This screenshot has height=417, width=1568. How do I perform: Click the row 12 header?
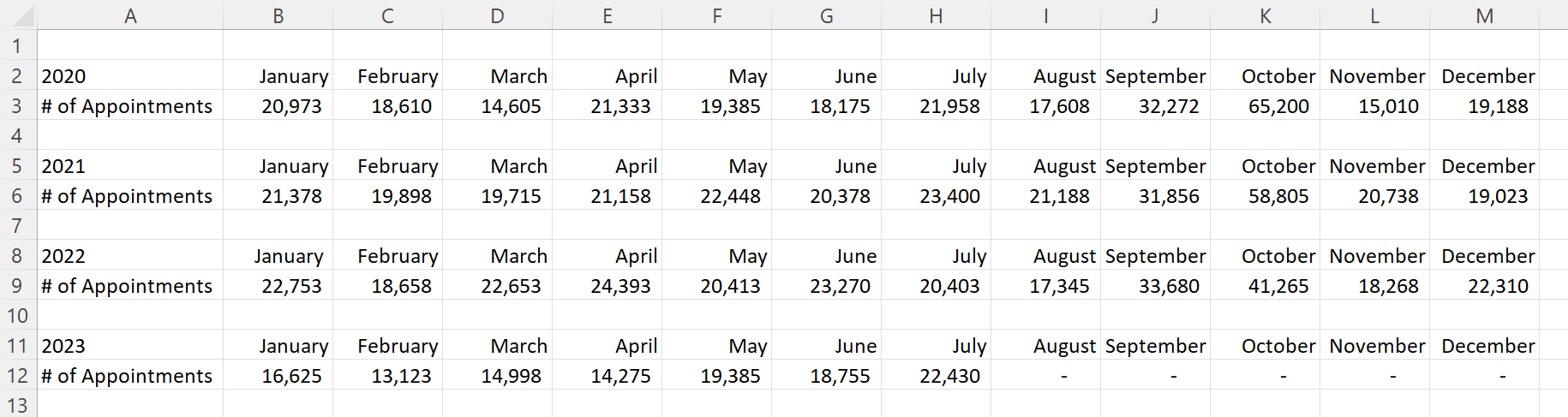[x=17, y=376]
